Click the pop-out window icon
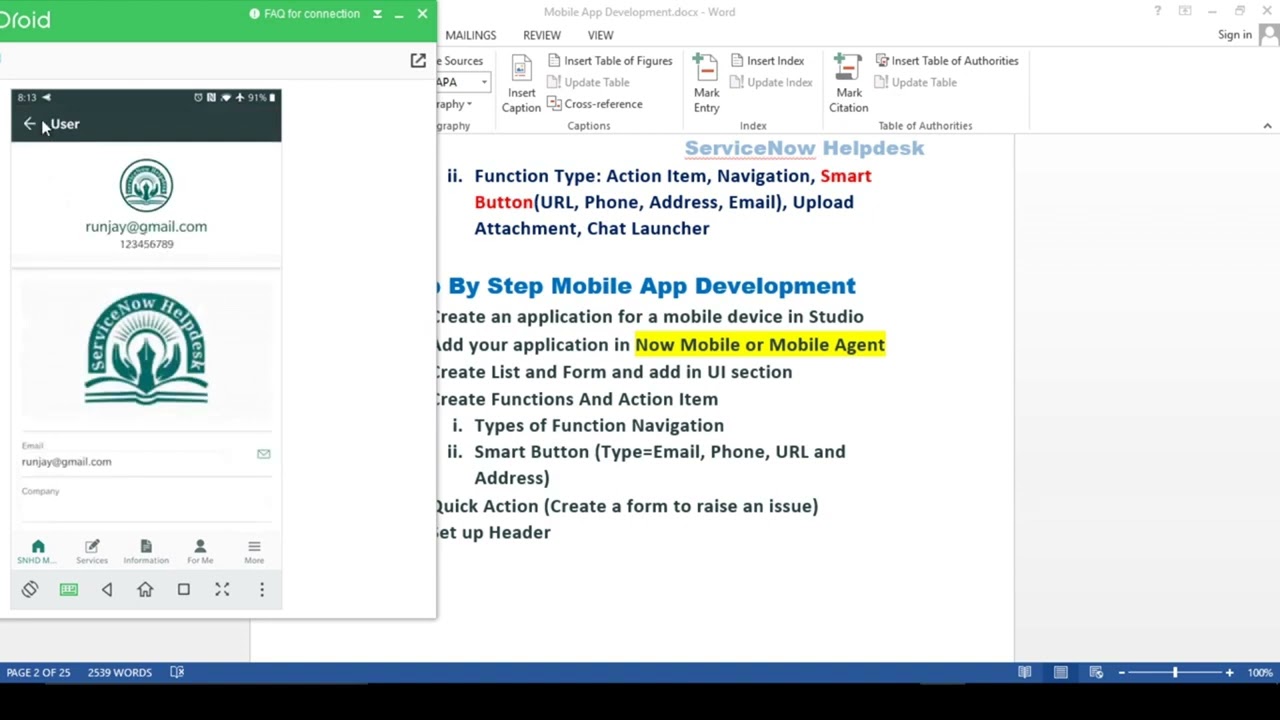The height and width of the screenshot is (720, 1280). [418, 61]
